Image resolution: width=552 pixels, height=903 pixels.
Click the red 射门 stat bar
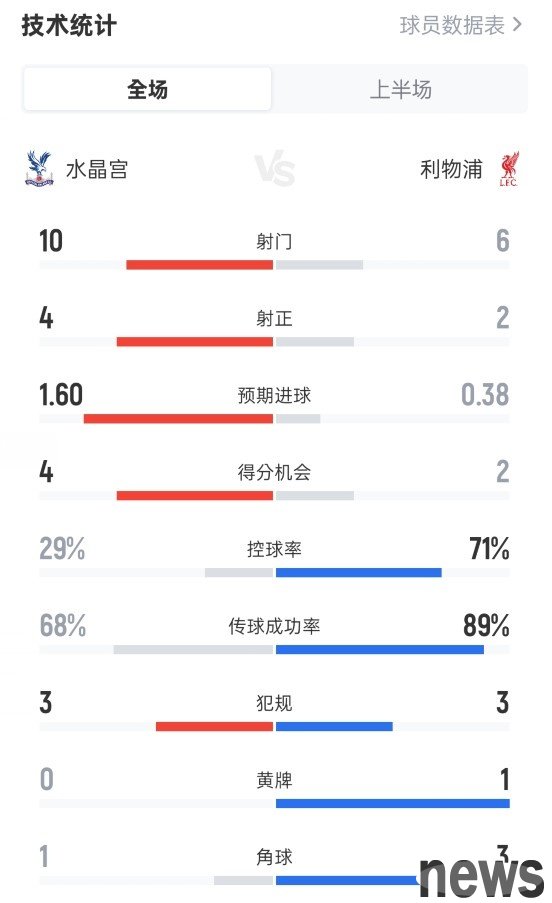tap(199, 265)
